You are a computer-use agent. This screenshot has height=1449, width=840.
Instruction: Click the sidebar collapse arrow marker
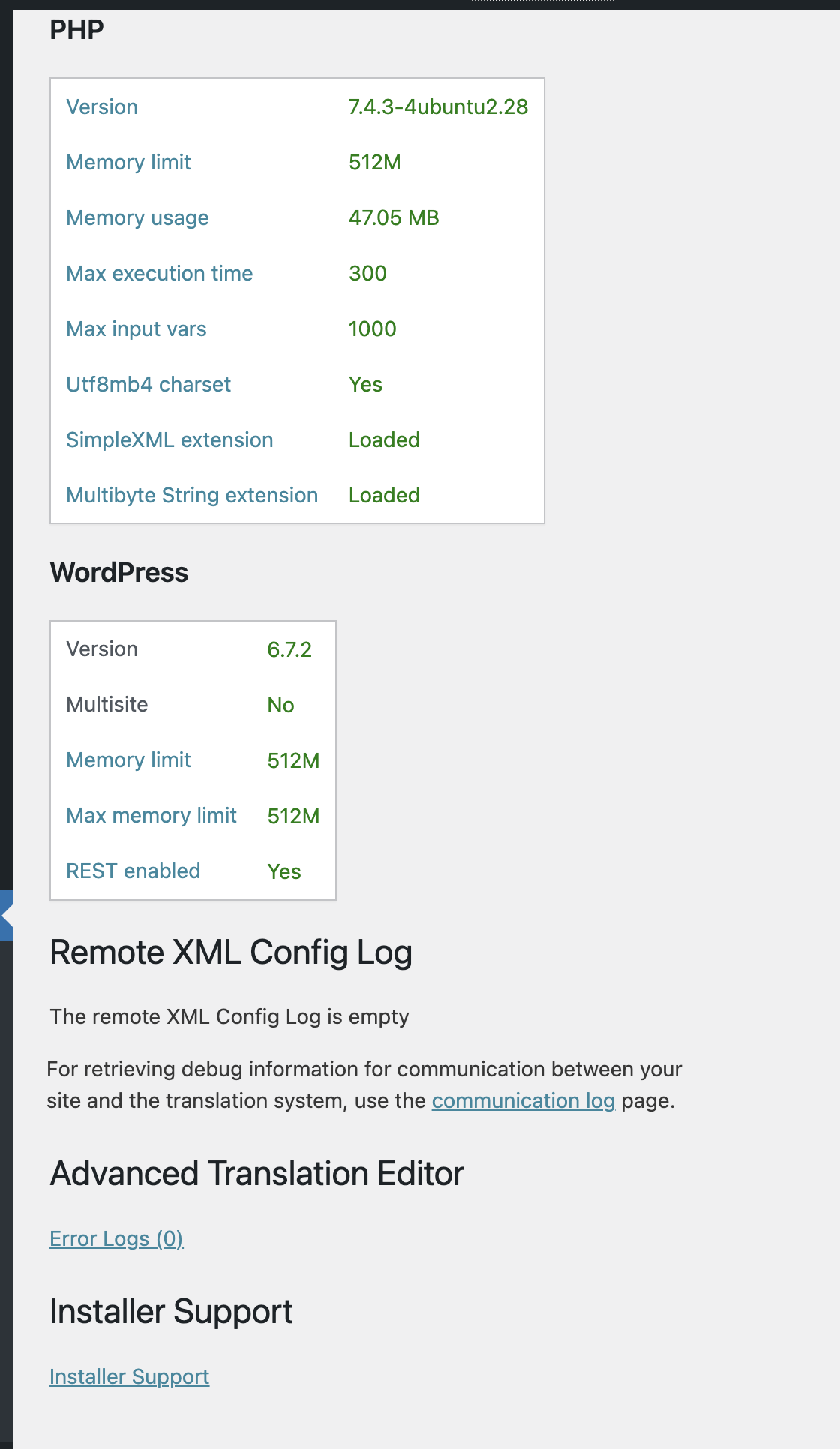(x=7, y=916)
